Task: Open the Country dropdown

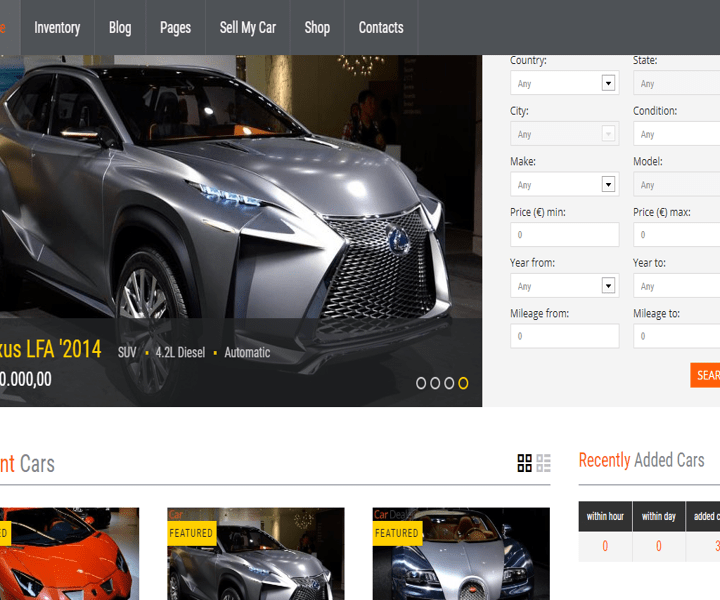Action: (564, 84)
